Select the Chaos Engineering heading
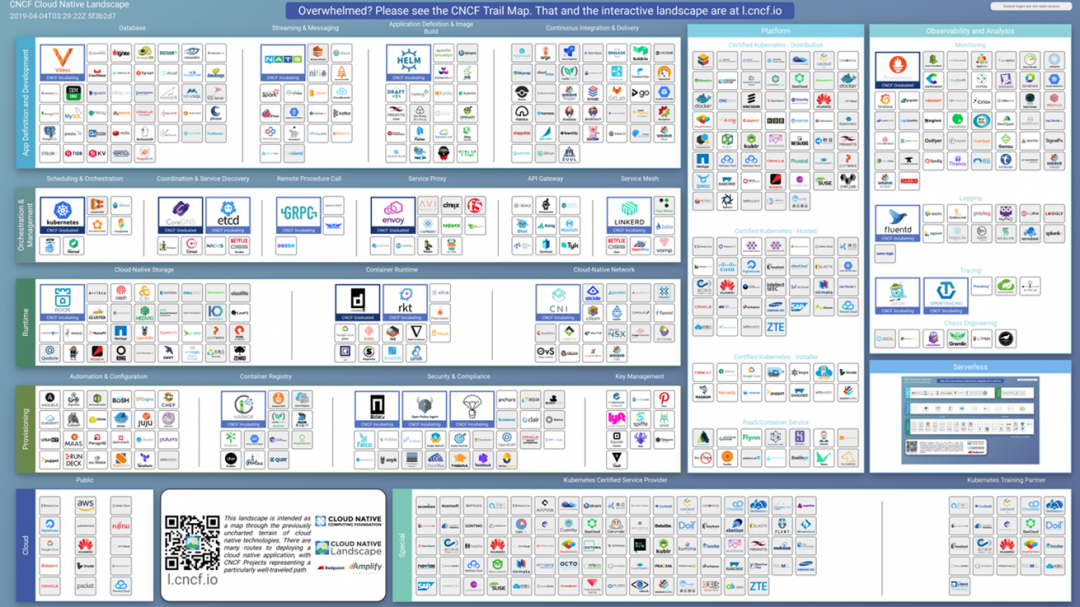This screenshot has width=1080, height=607. pyautogui.click(x=970, y=323)
